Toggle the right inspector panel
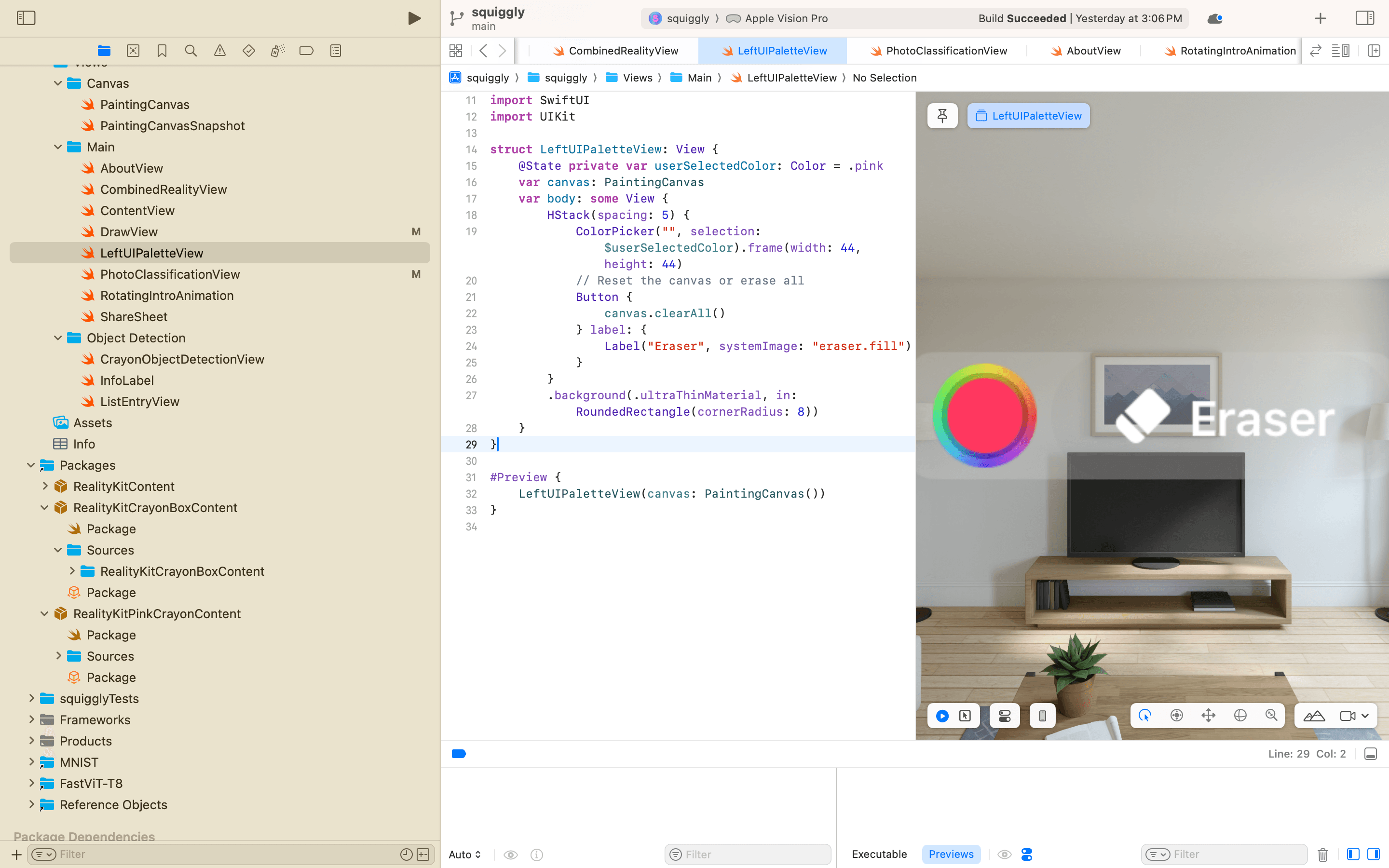The height and width of the screenshot is (868, 1389). click(x=1364, y=18)
